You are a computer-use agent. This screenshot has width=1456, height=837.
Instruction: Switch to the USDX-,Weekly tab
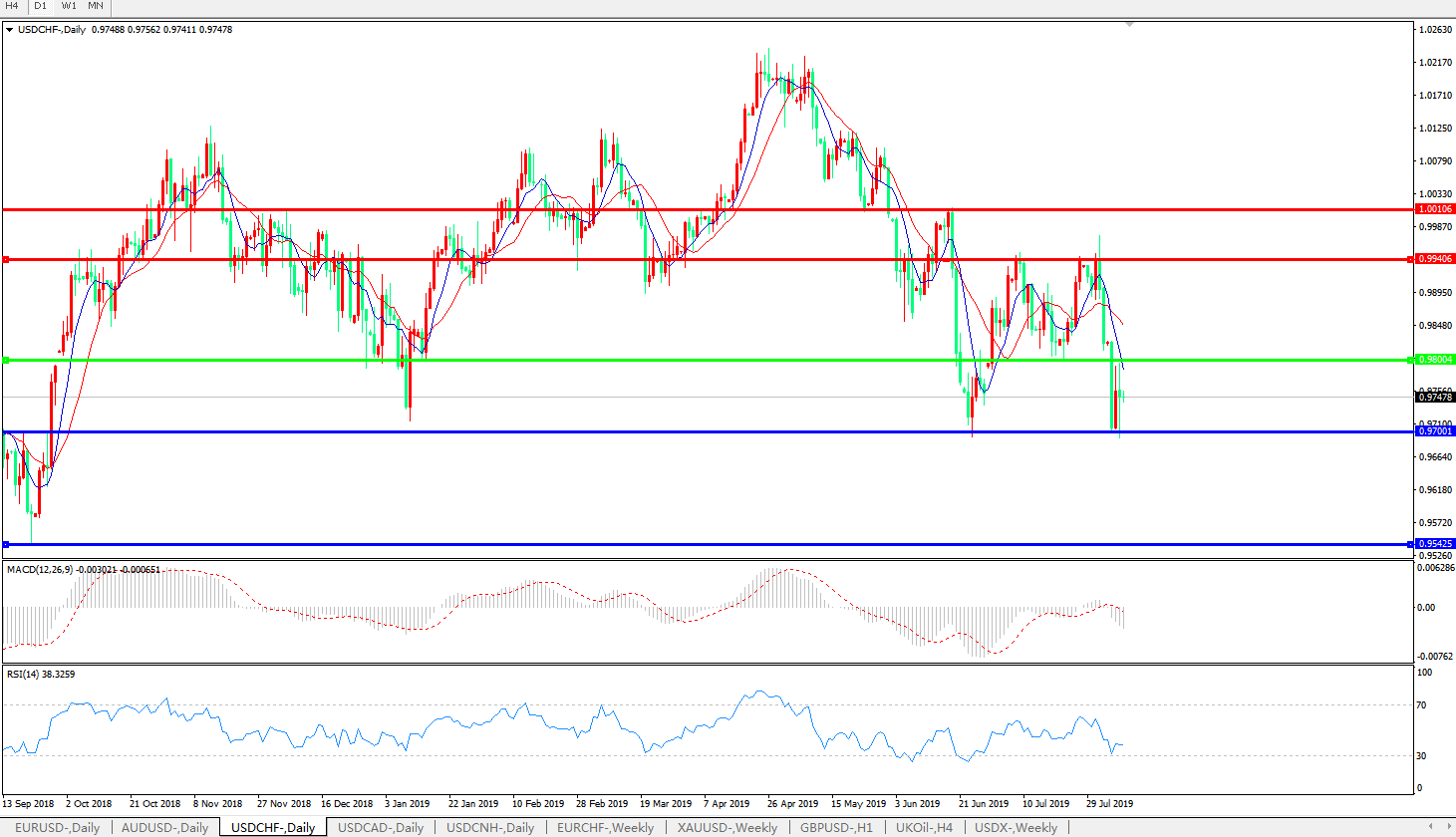[x=1016, y=827]
